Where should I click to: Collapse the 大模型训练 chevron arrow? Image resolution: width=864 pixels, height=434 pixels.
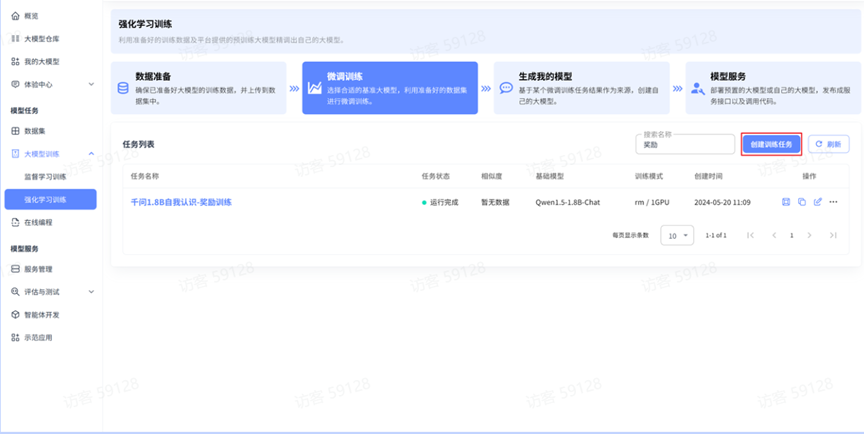(x=91, y=154)
